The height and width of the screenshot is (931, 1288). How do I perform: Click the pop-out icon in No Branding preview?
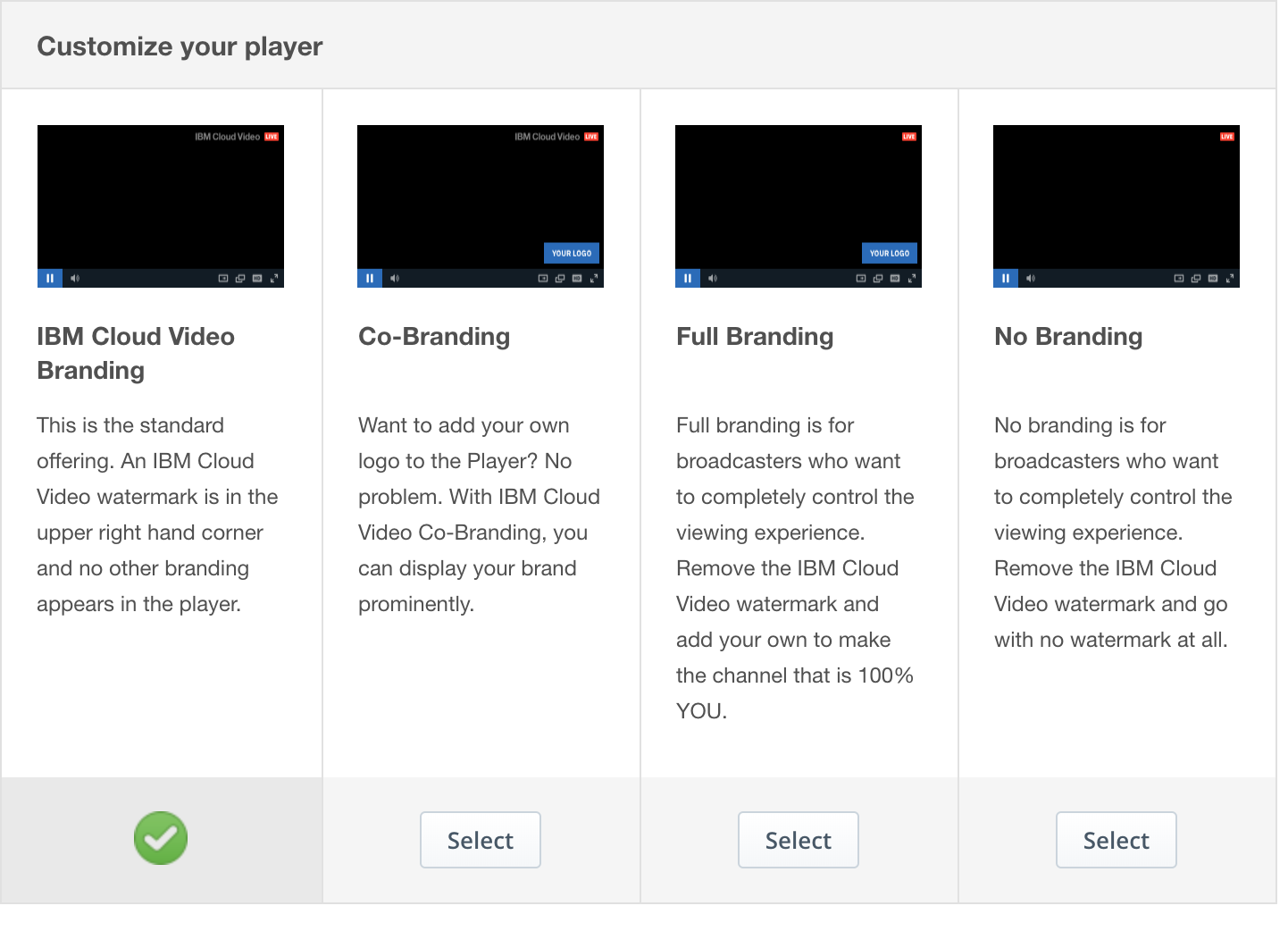pyautogui.click(x=1196, y=279)
